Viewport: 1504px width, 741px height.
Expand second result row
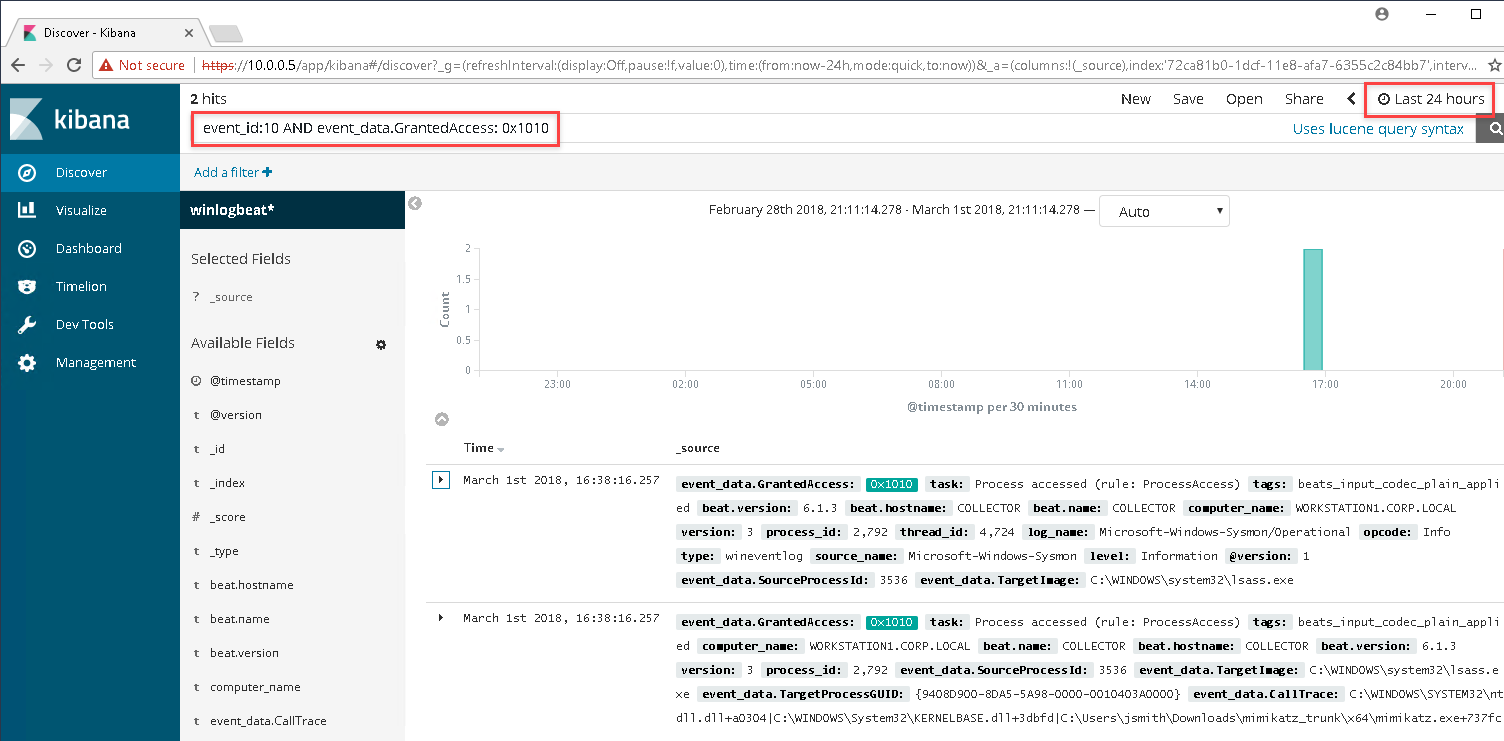[x=440, y=618]
